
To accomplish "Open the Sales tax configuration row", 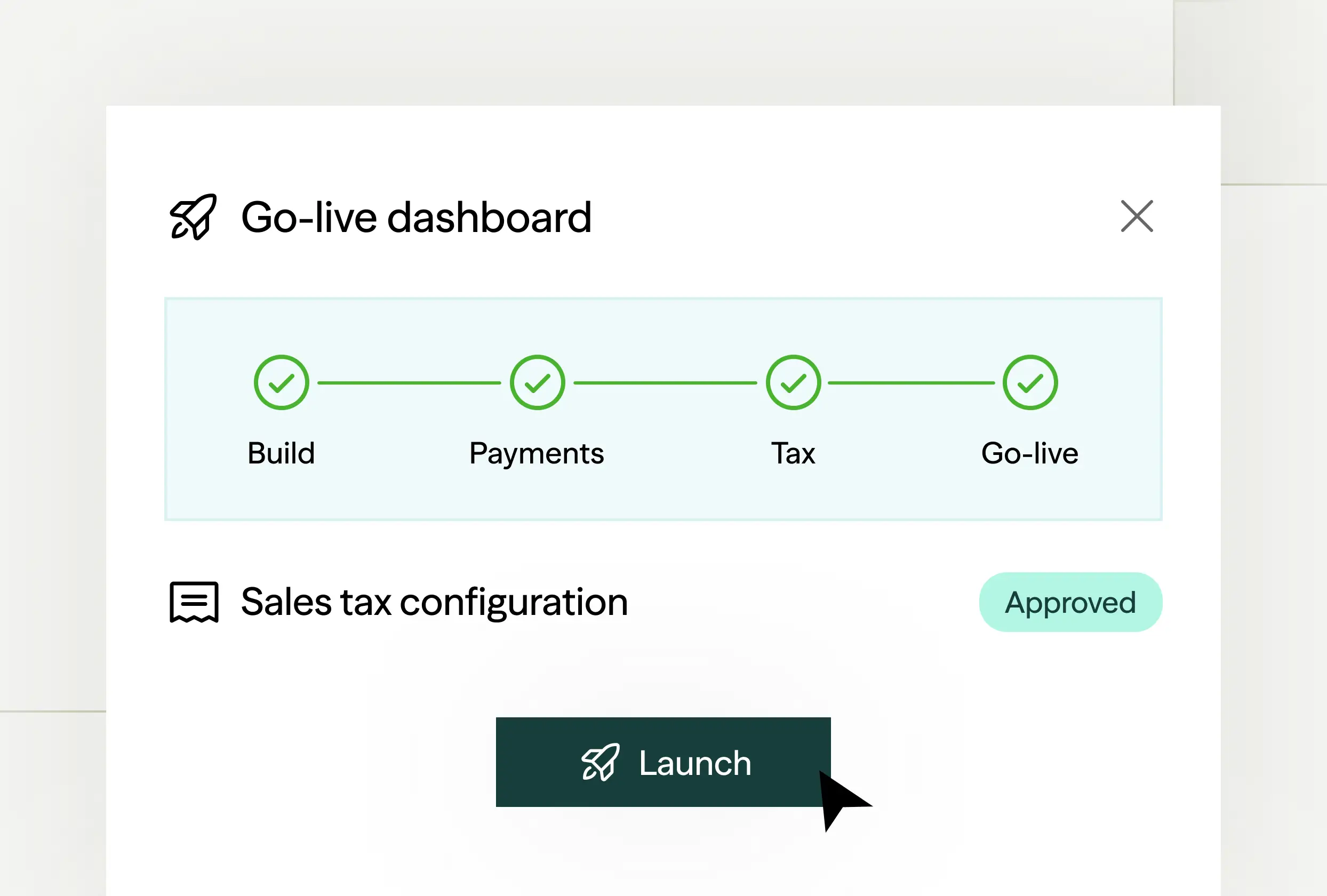I will (434, 602).
